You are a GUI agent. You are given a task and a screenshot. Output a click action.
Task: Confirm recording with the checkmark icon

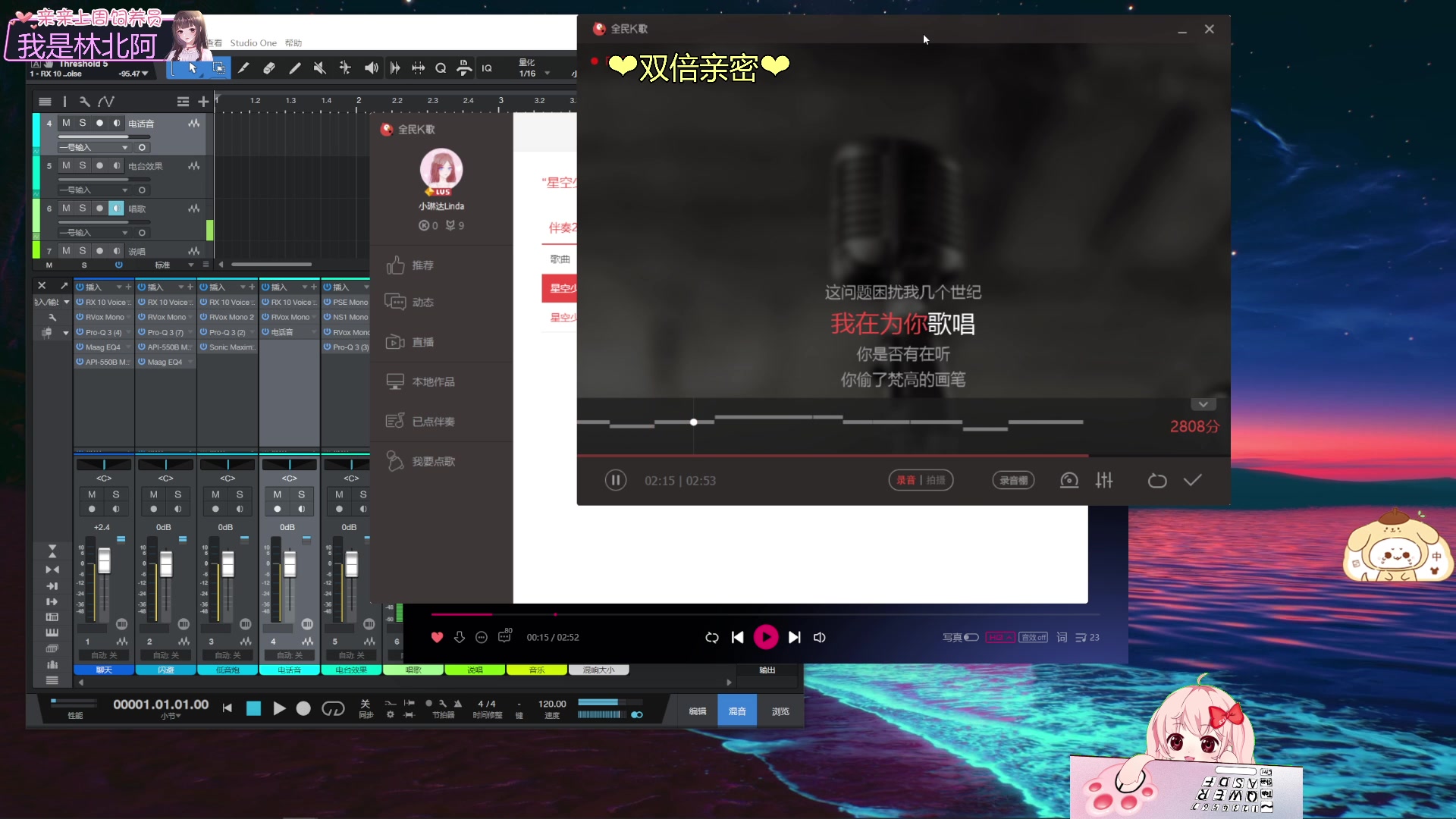1193,480
